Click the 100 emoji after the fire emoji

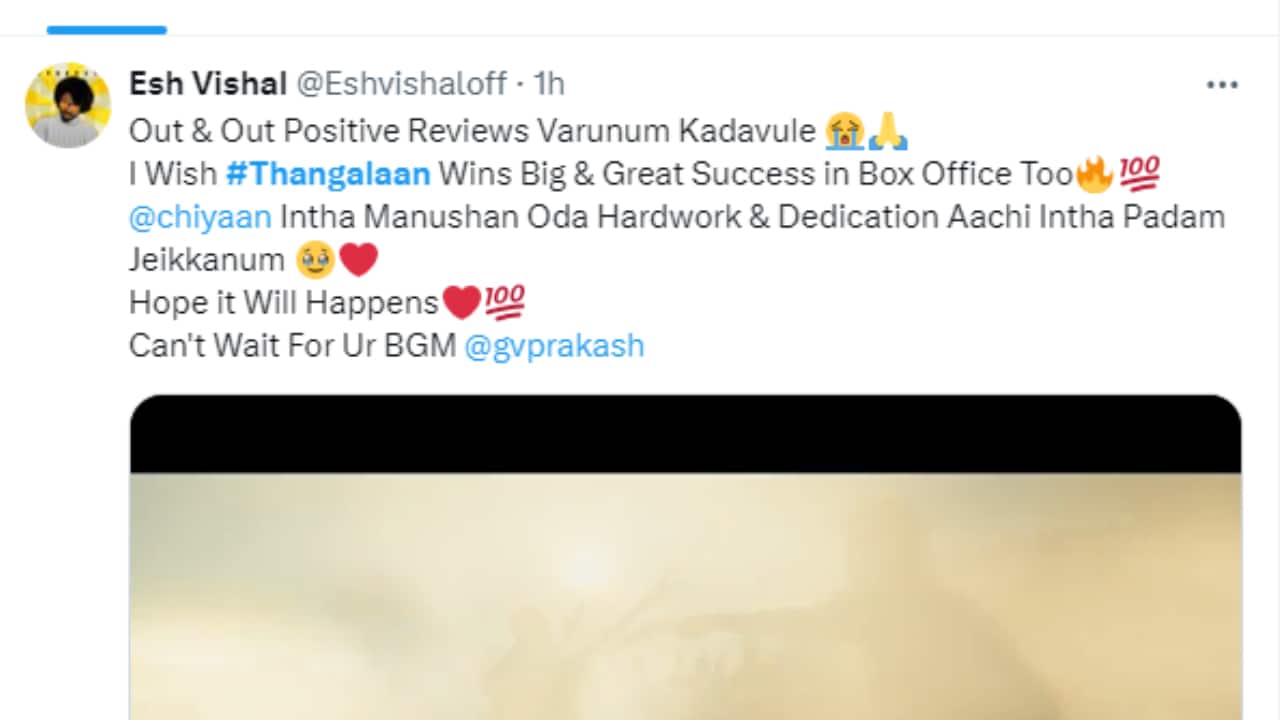tap(1139, 174)
